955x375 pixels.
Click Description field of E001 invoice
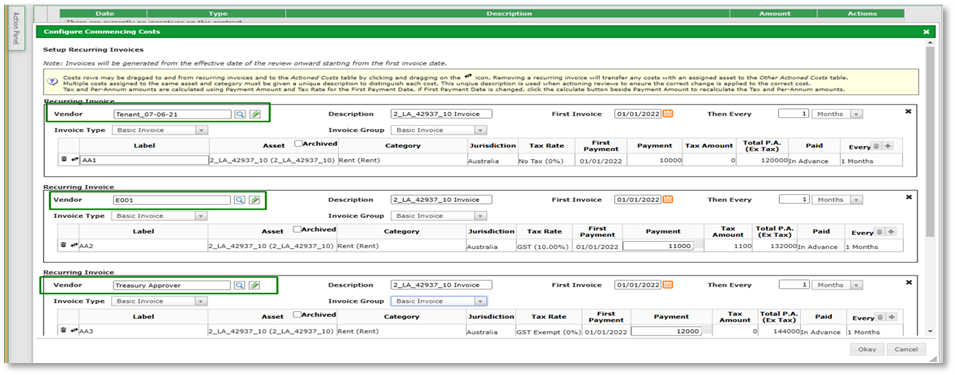click(x=442, y=200)
